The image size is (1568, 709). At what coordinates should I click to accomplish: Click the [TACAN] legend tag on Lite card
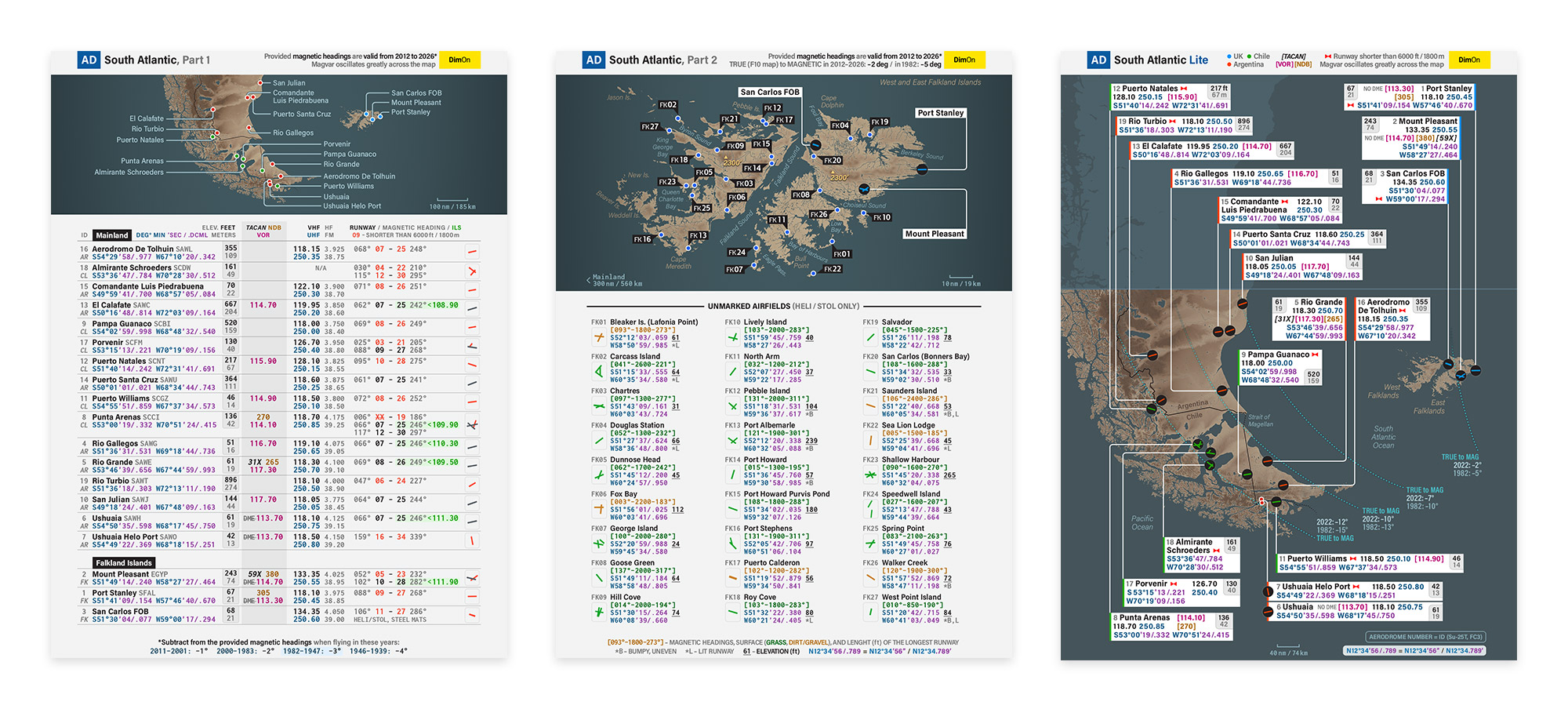pyautogui.click(x=1294, y=56)
